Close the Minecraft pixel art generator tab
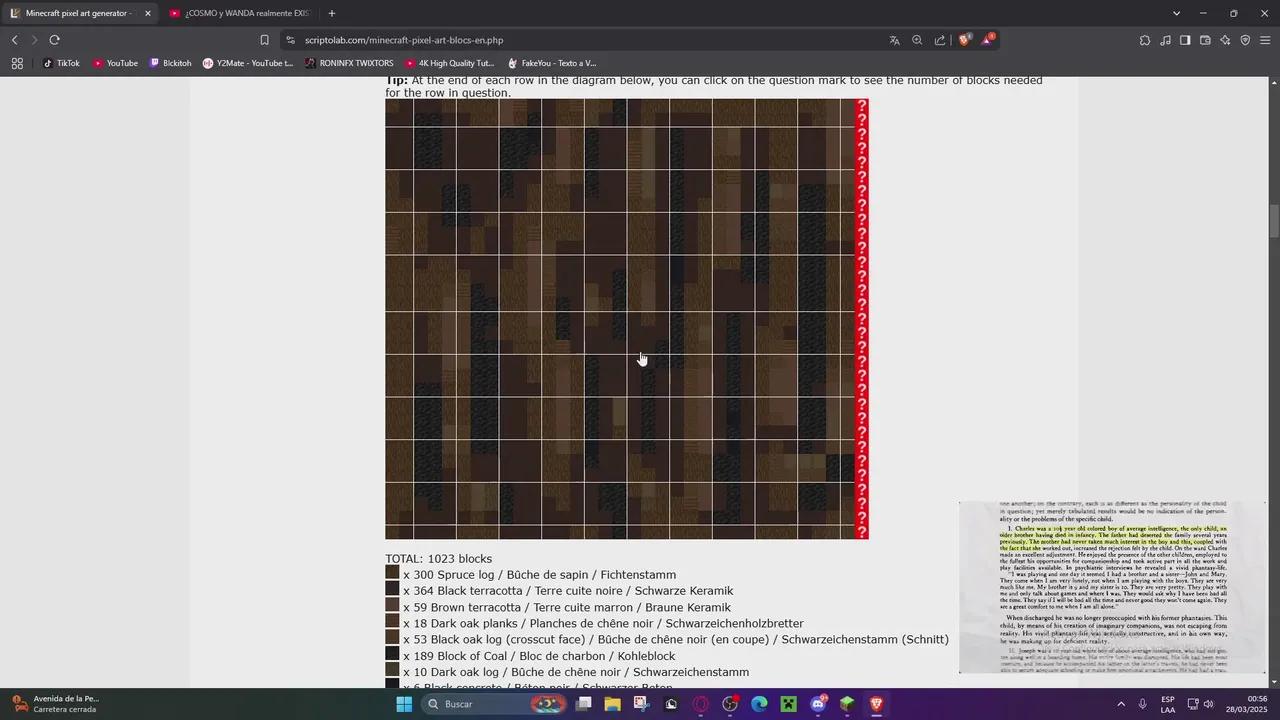Screen dimensions: 1280x720 point(147,13)
